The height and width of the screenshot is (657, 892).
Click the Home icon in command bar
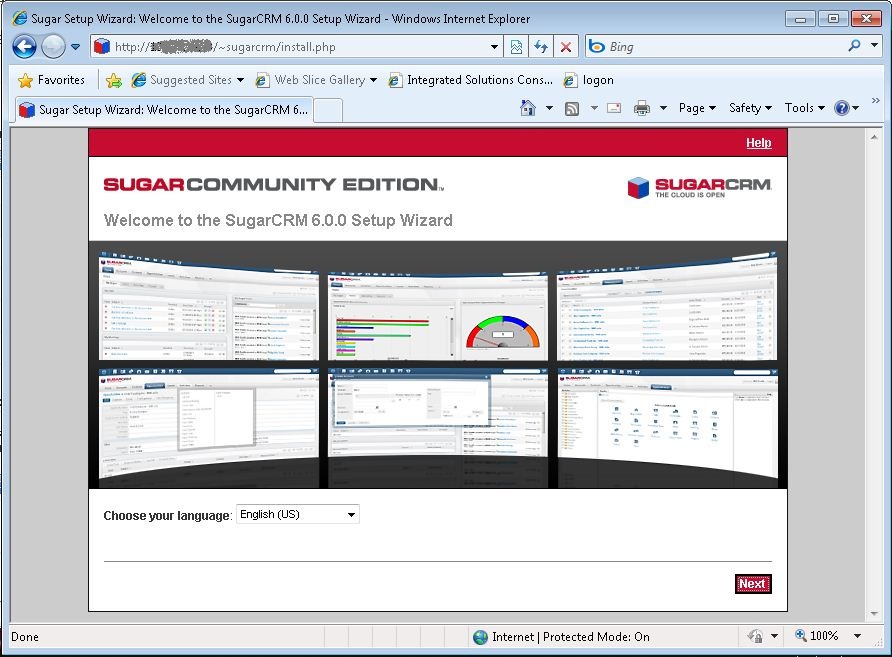point(528,108)
